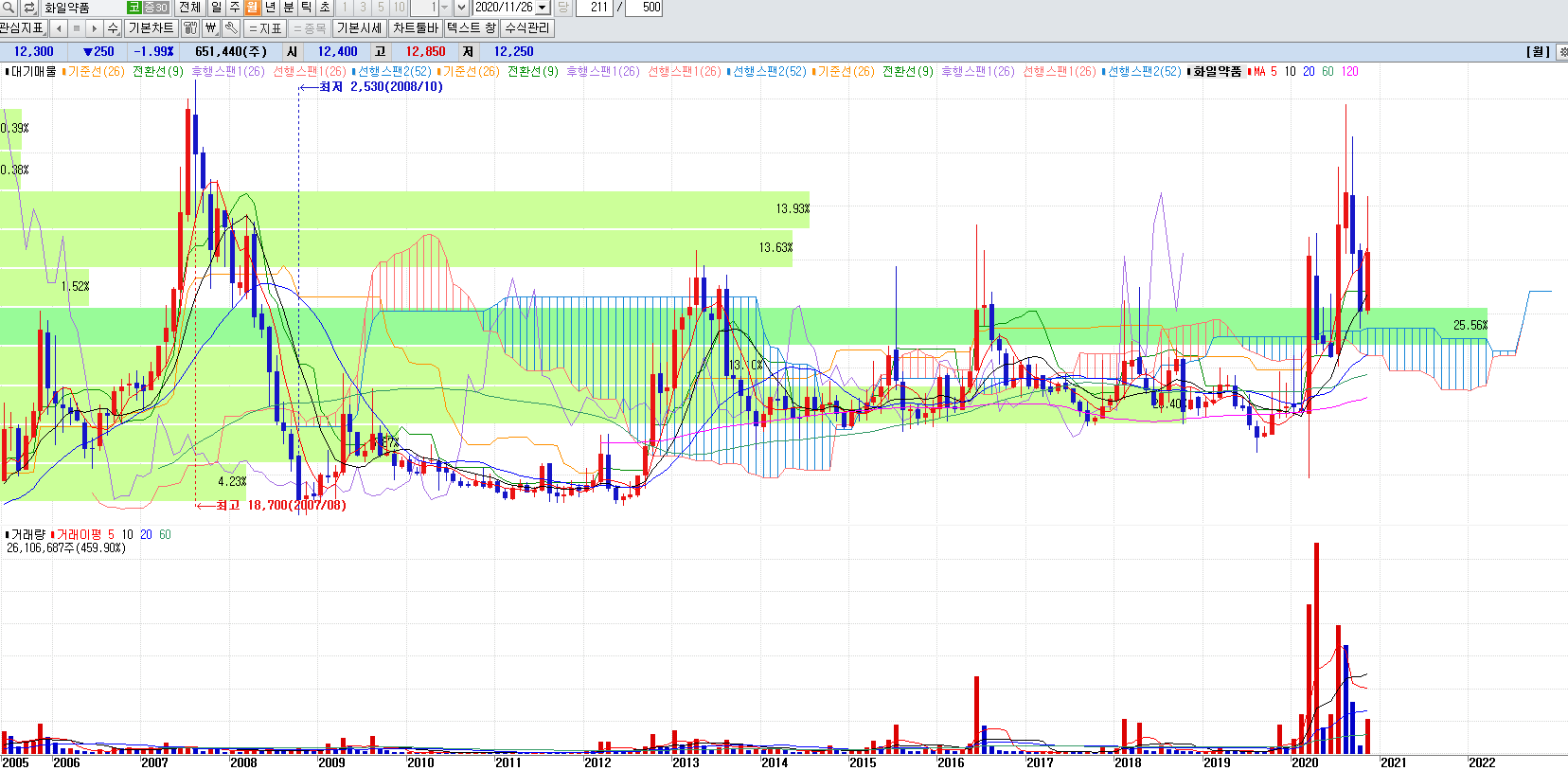Viewport: 1568px width, 771px height.
Task: Click the grayed =종목 button
Action: pos(310,28)
